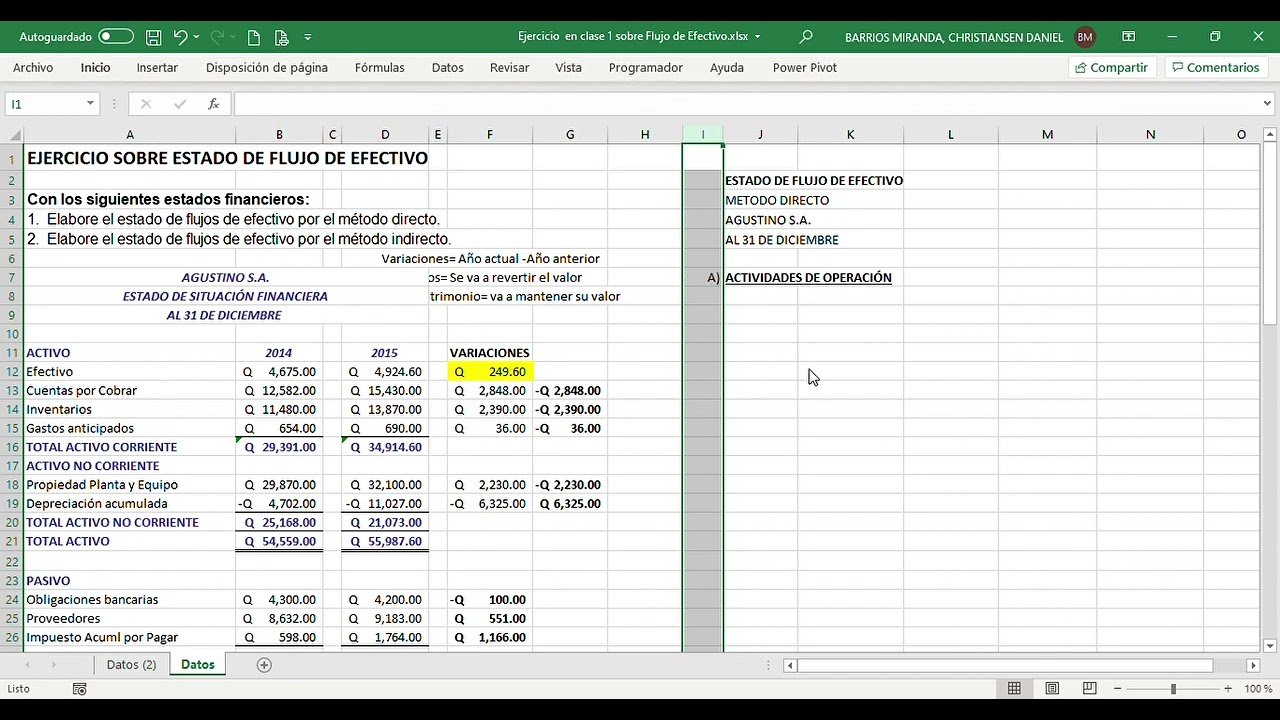
Task: Open the file name dropdown in title bar
Action: click(757, 37)
